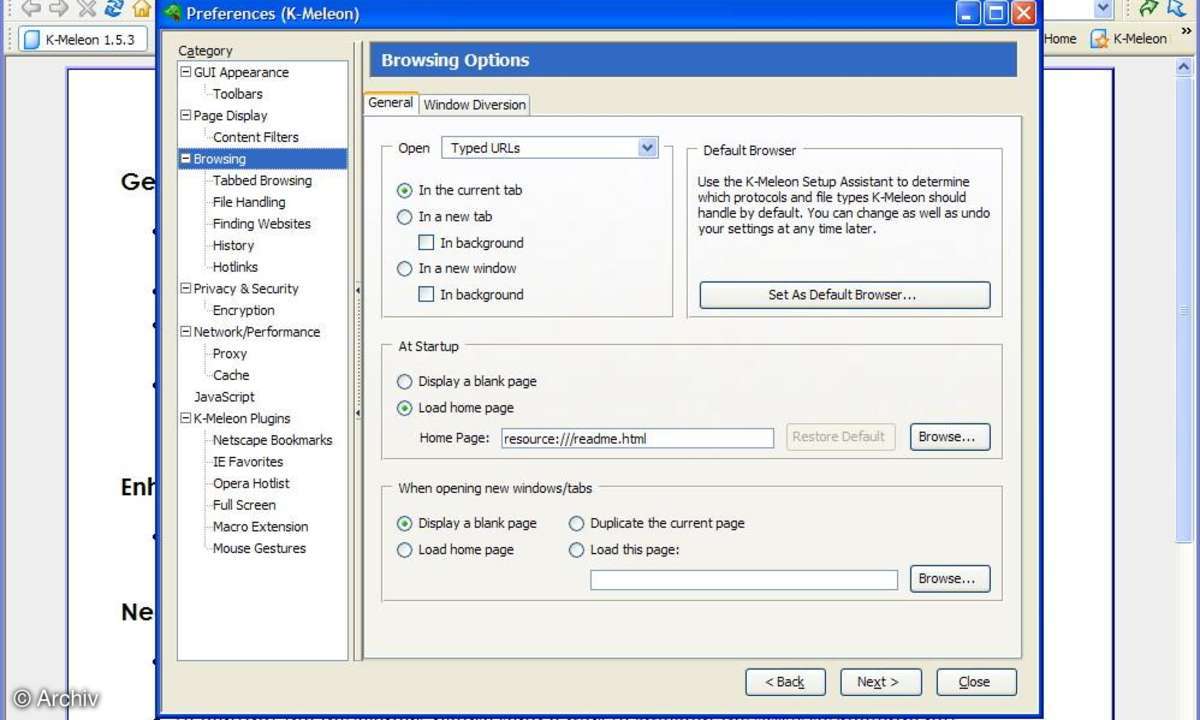The image size is (1200, 720).
Task: Select the General tab
Action: pos(390,103)
